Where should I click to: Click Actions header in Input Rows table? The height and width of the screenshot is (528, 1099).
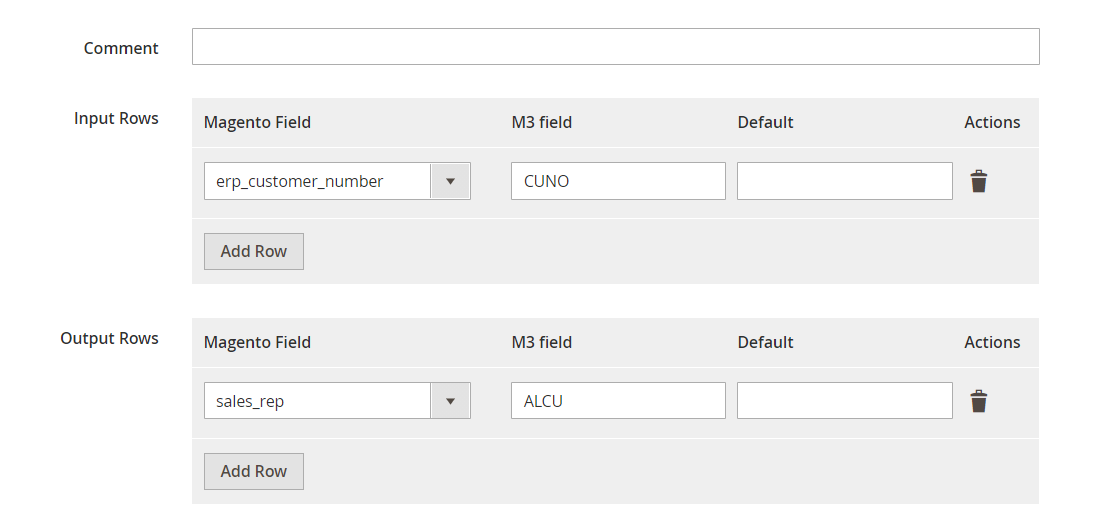[992, 122]
